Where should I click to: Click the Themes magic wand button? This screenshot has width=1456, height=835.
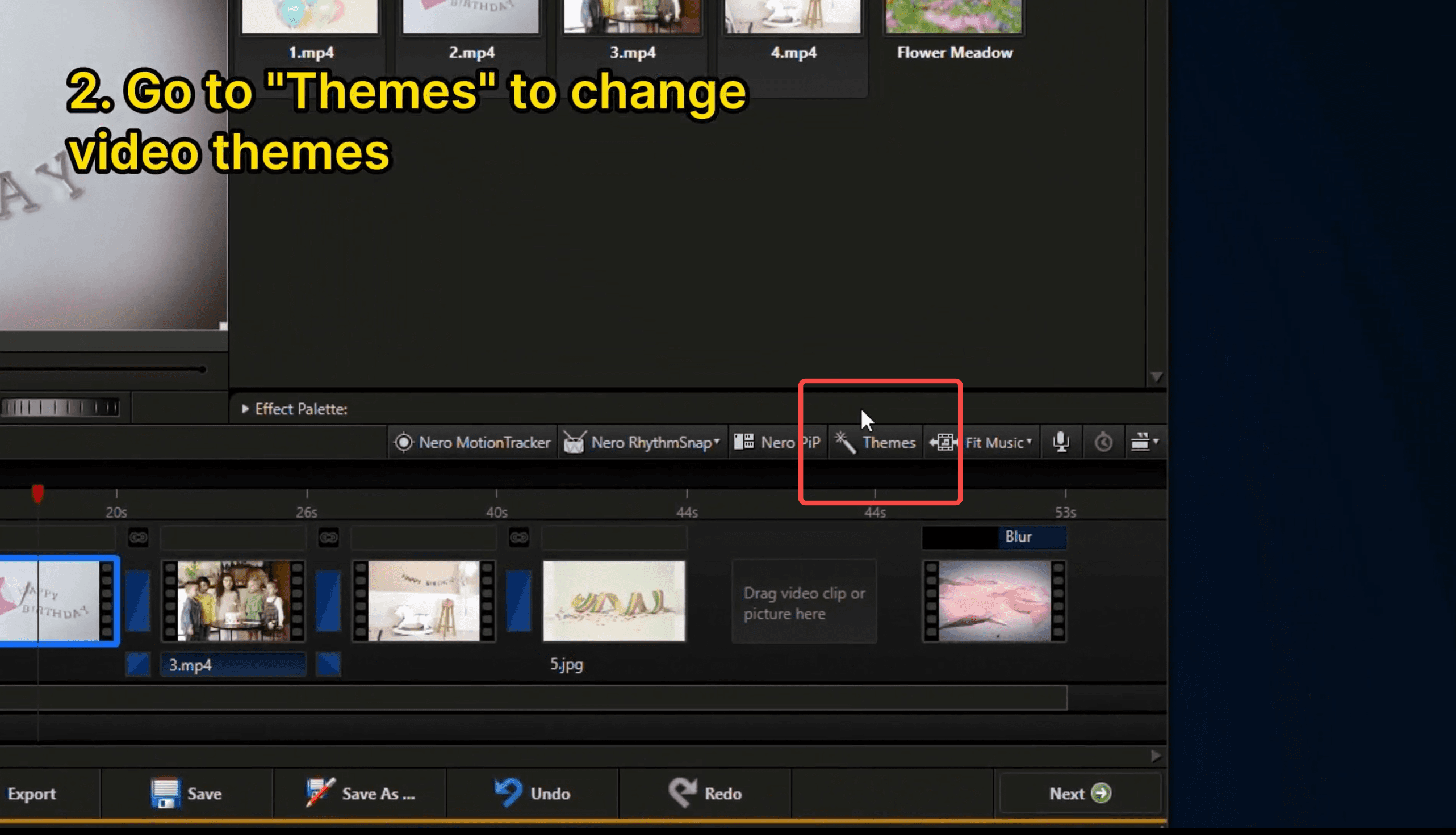pos(876,442)
